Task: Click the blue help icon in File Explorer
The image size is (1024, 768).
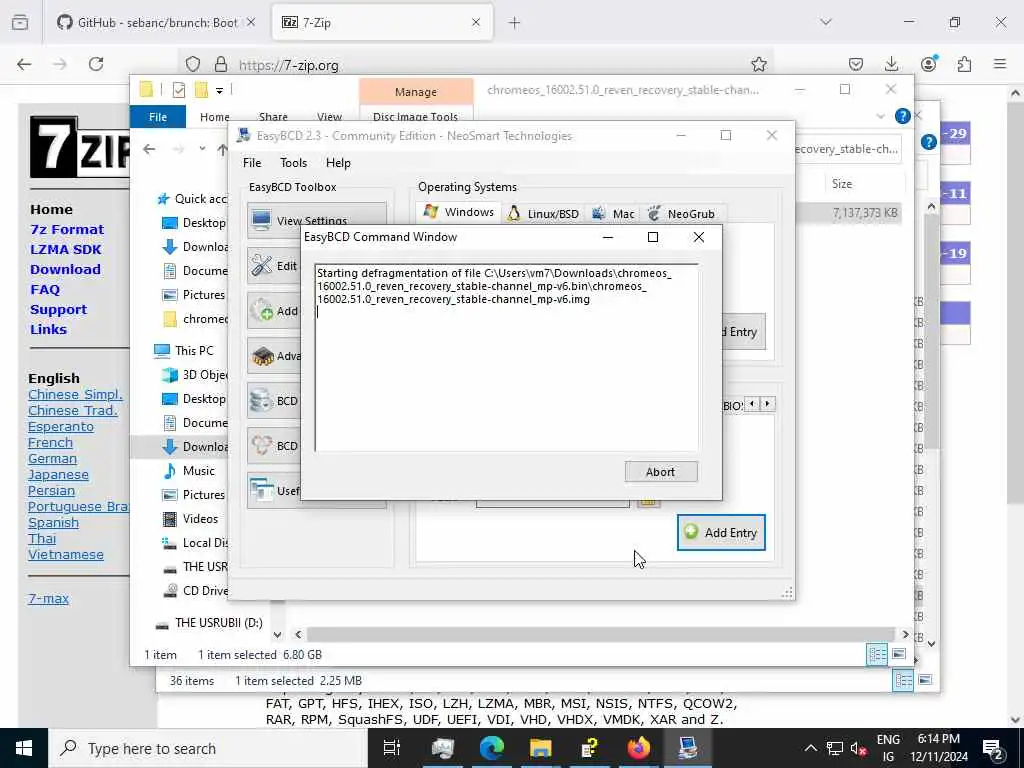Action: click(903, 116)
